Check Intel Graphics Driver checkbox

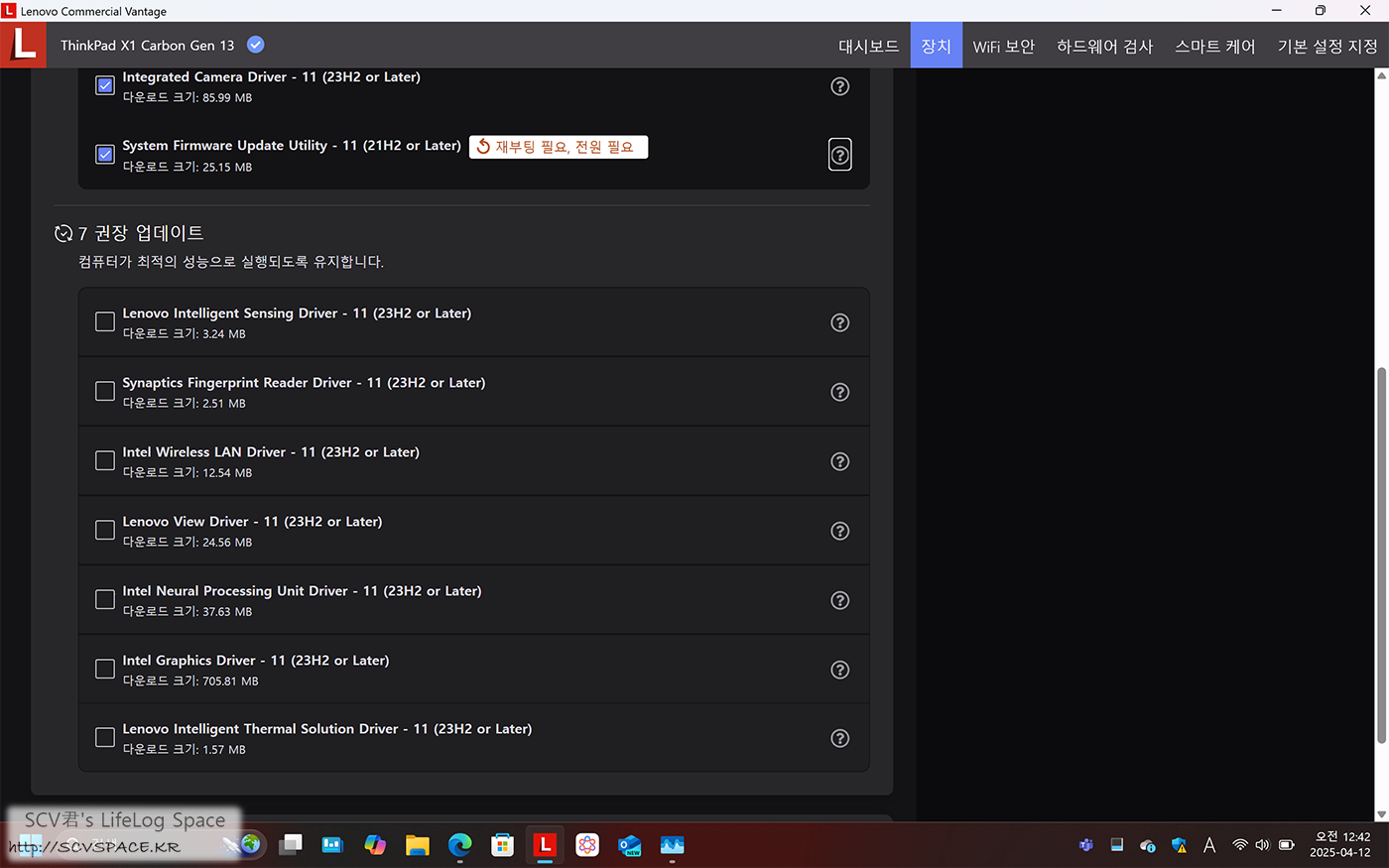tap(105, 670)
